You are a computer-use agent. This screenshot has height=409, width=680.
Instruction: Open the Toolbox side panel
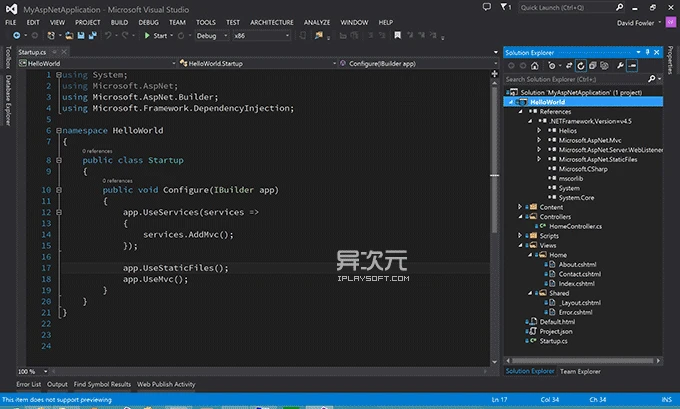(x=8, y=57)
